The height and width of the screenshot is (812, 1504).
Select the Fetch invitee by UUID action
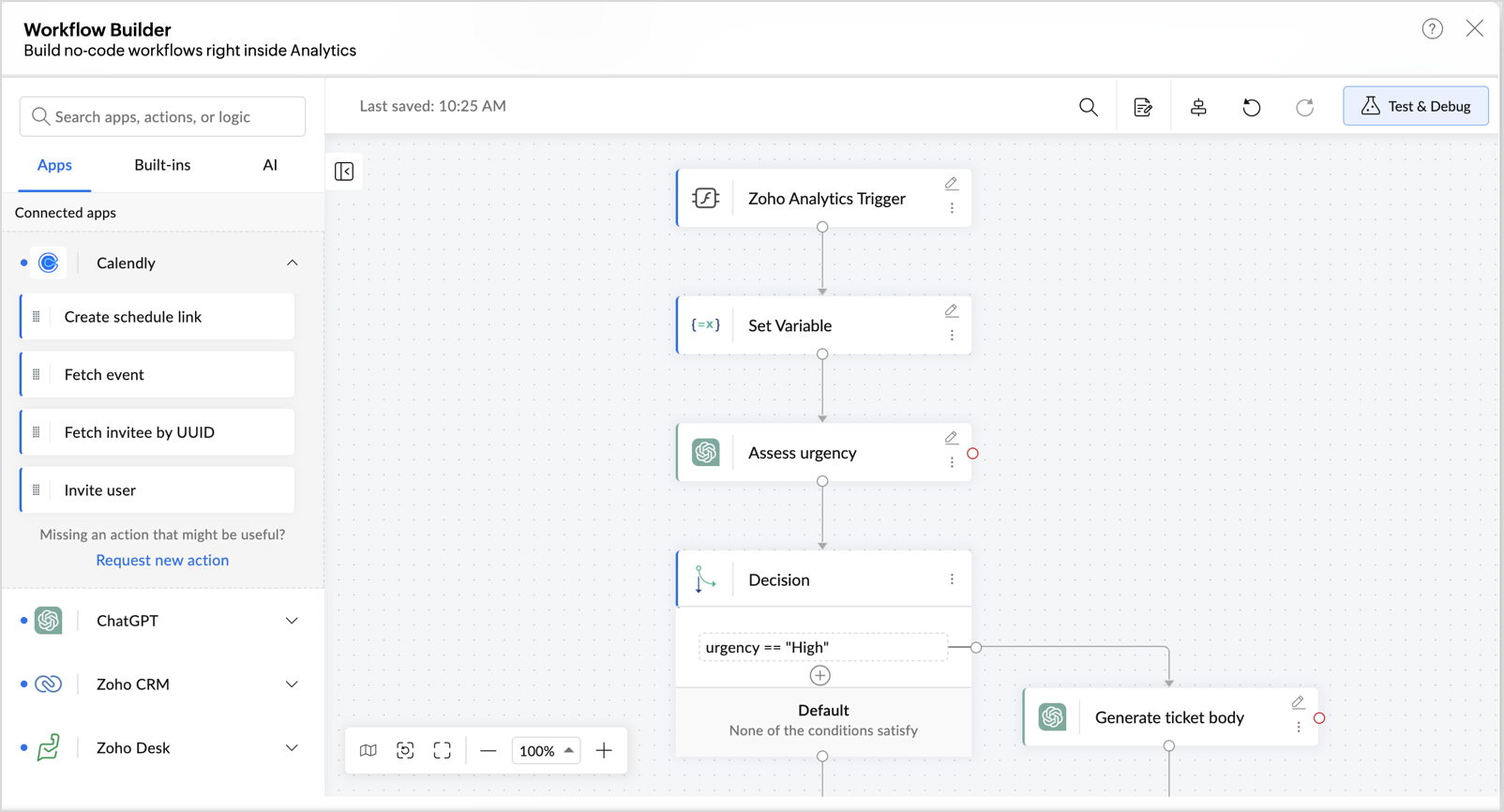tap(157, 432)
